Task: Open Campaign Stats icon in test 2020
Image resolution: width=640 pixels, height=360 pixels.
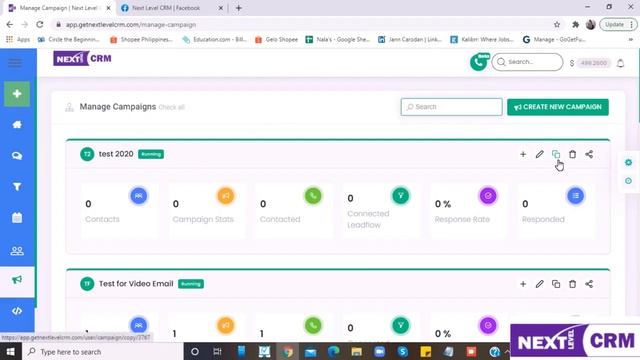Action: pos(226,196)
